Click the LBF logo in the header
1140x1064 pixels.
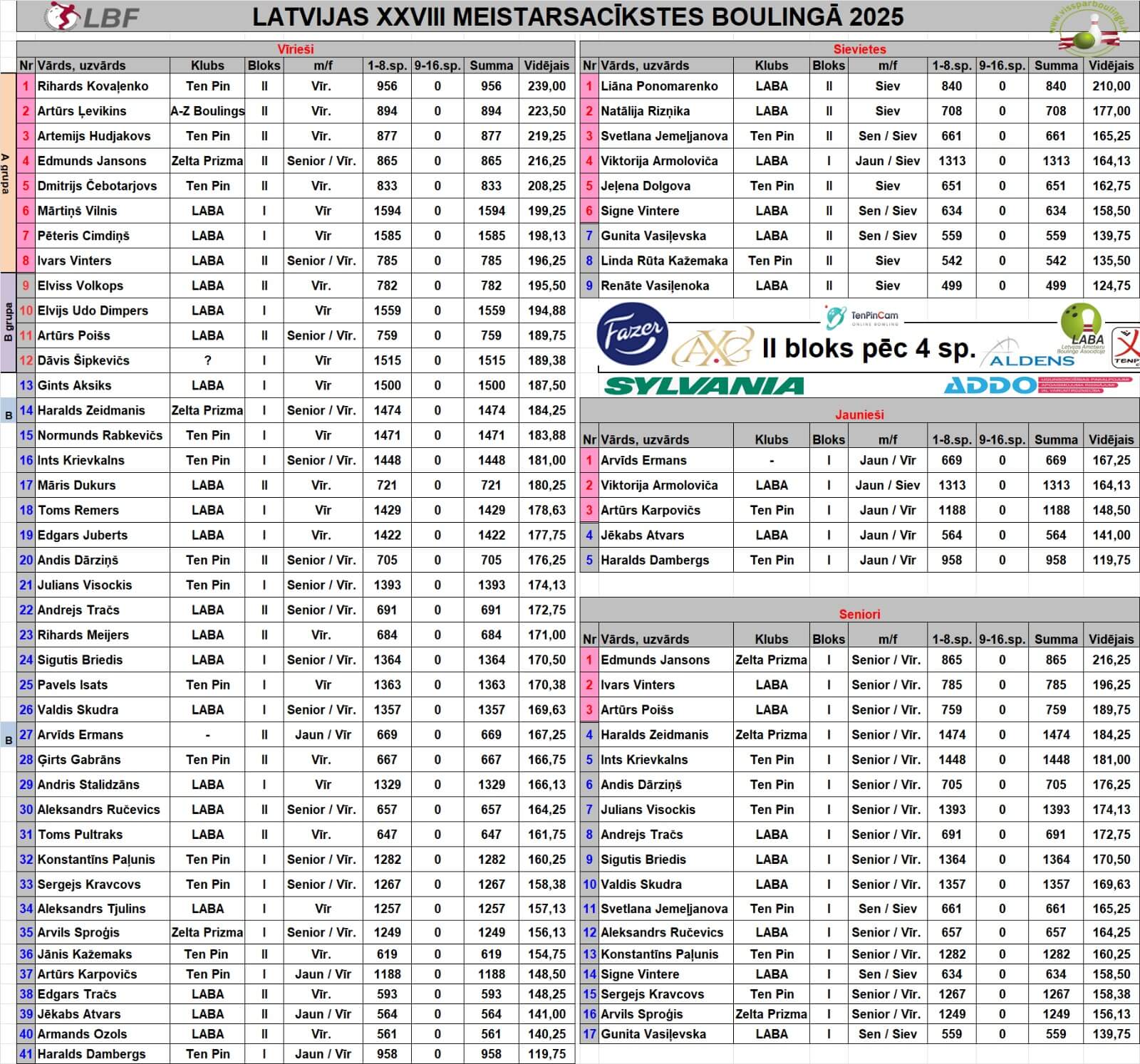[x=91, y=16]
